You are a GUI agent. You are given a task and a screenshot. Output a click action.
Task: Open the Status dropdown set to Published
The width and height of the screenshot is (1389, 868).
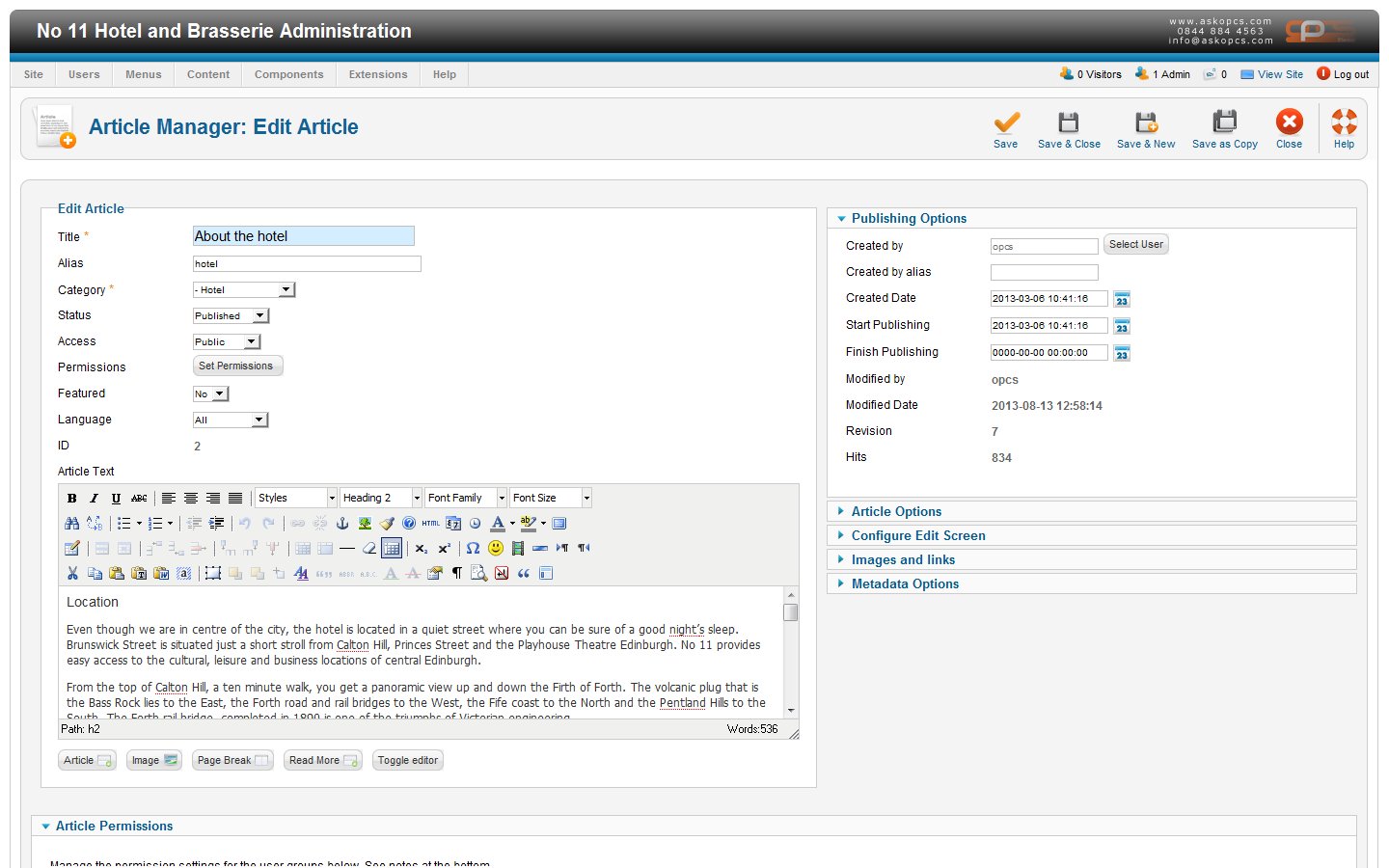tap(231, 316)
